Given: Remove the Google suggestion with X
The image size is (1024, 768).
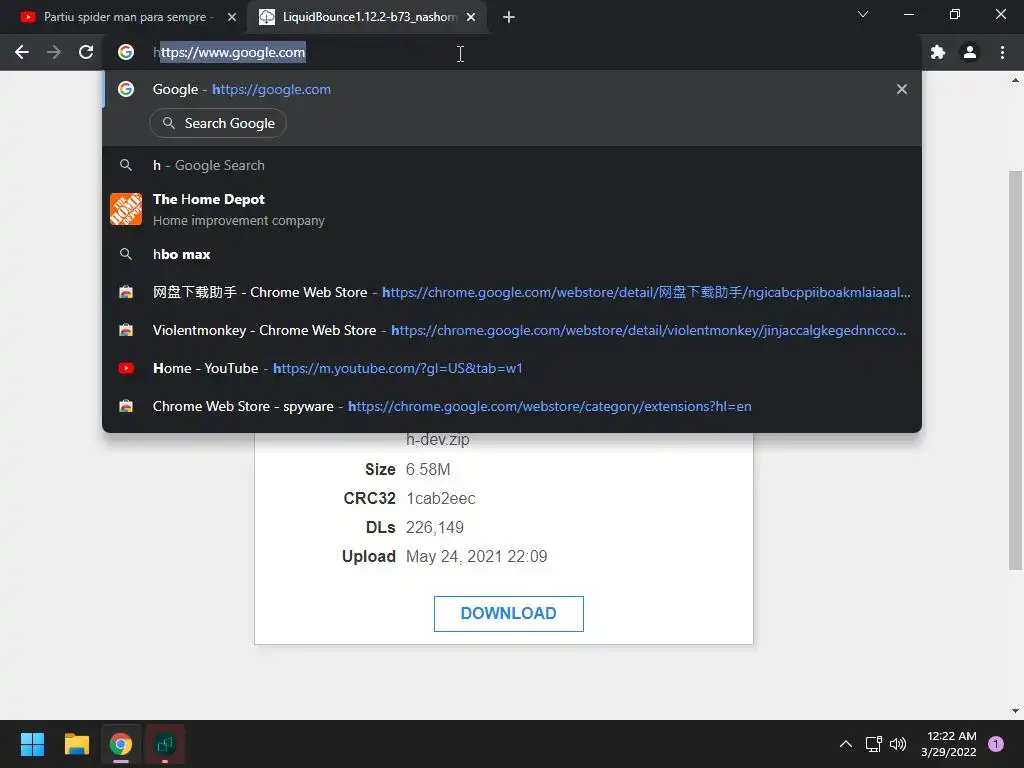Looking at the screenshot, I should (902, 89).
